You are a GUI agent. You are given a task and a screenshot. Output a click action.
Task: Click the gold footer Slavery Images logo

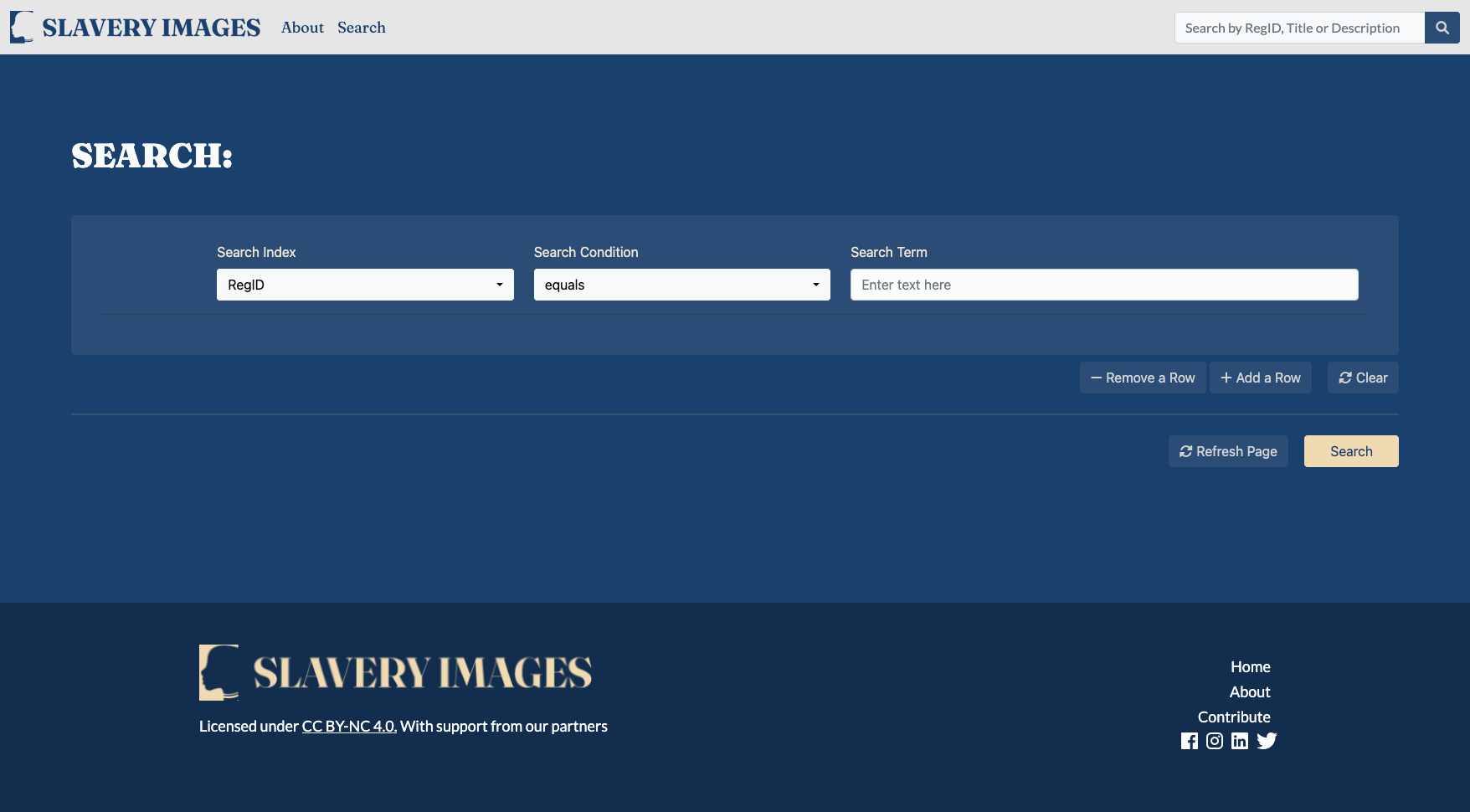pos(395,672)
